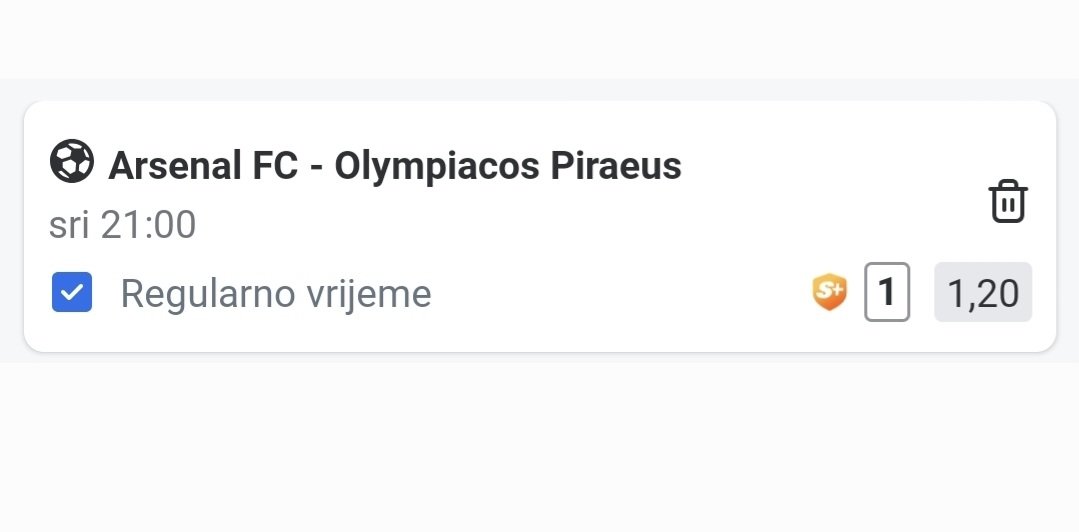Click the Regularno vrijeme label text
Screen dimensions: 1079x532
click(276, 294)
